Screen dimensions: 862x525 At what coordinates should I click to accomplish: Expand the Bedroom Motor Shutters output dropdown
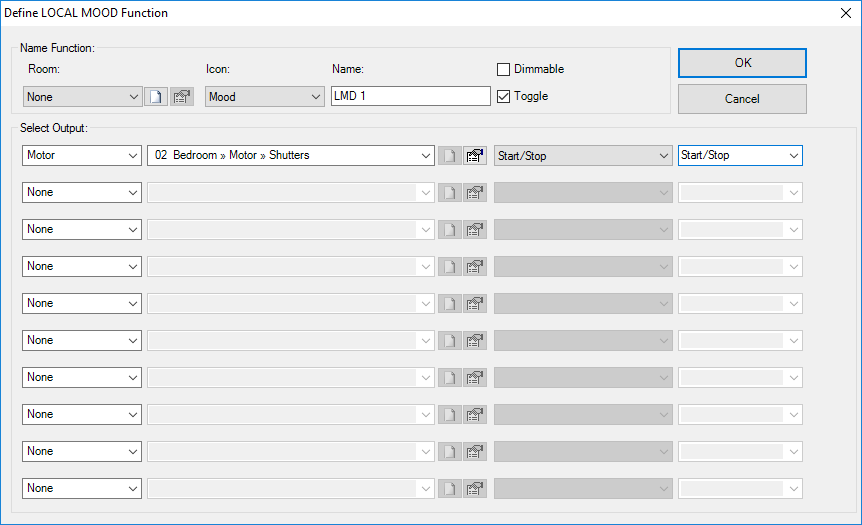coord(290,156)
